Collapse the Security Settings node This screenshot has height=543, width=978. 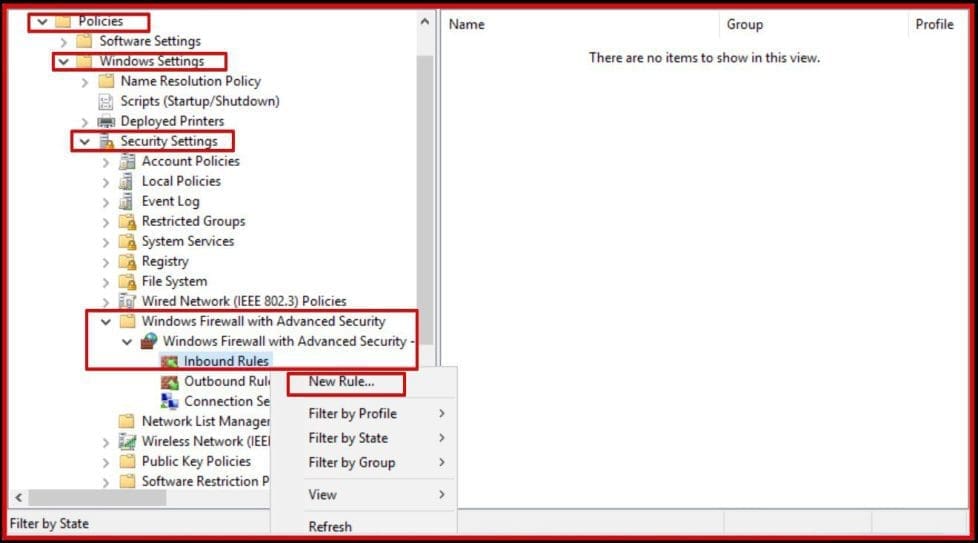pyautogui.click(x=85, y=141)
